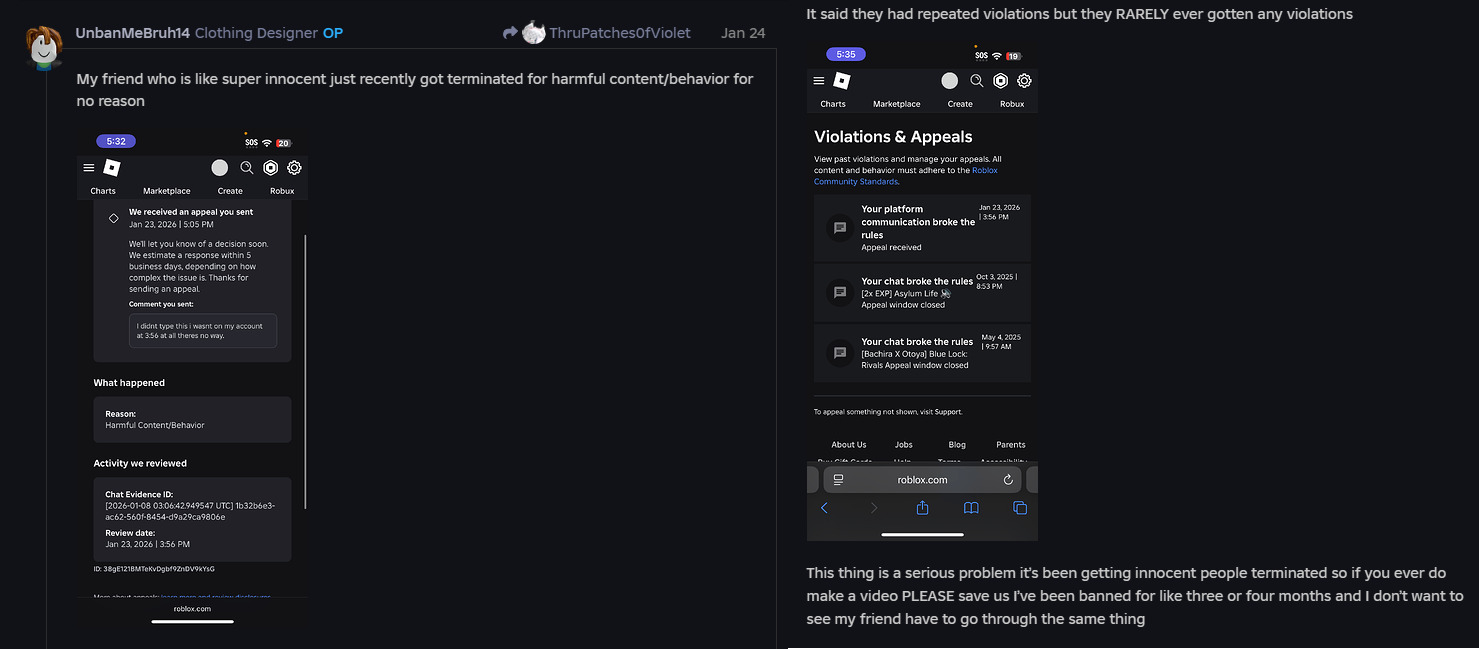Click the reload icon in the roblox.com address bar

click(1008, 480)
